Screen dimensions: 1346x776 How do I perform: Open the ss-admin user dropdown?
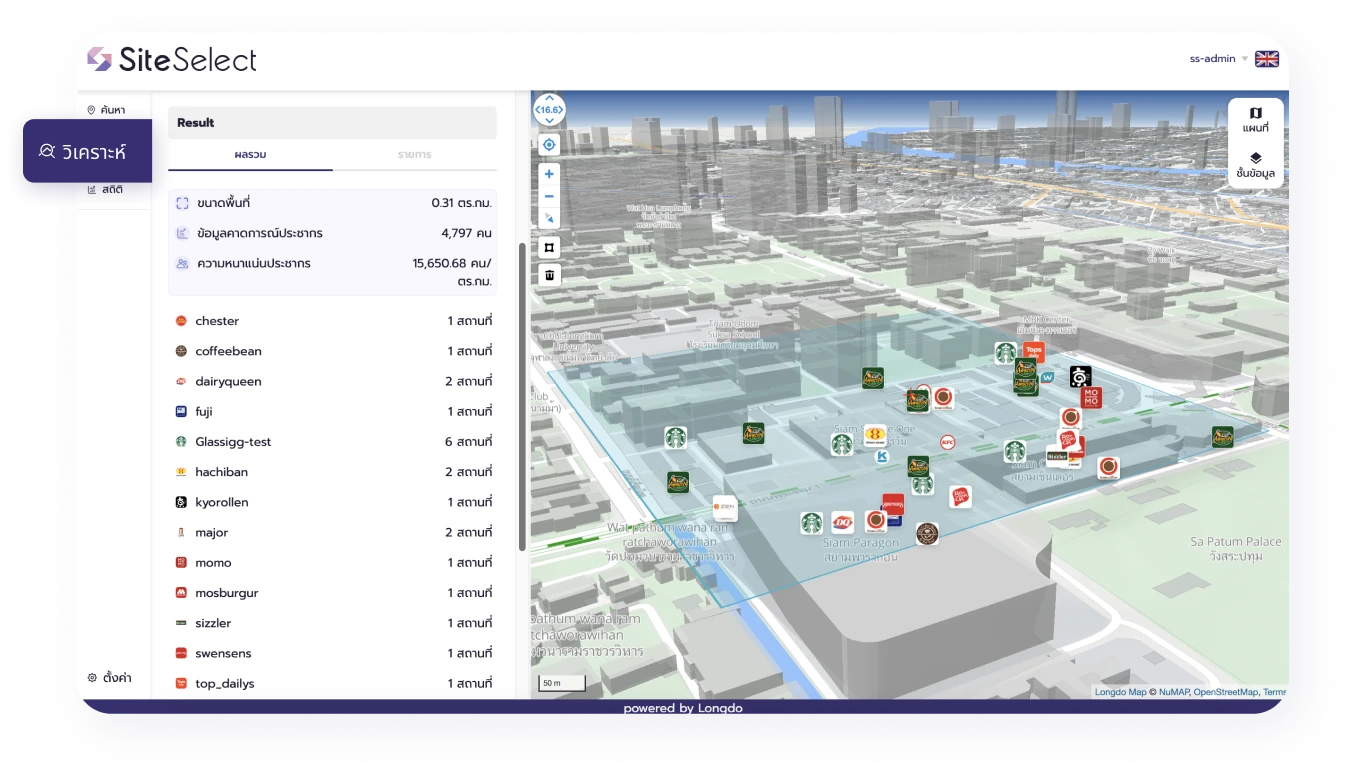[1218, 59]
